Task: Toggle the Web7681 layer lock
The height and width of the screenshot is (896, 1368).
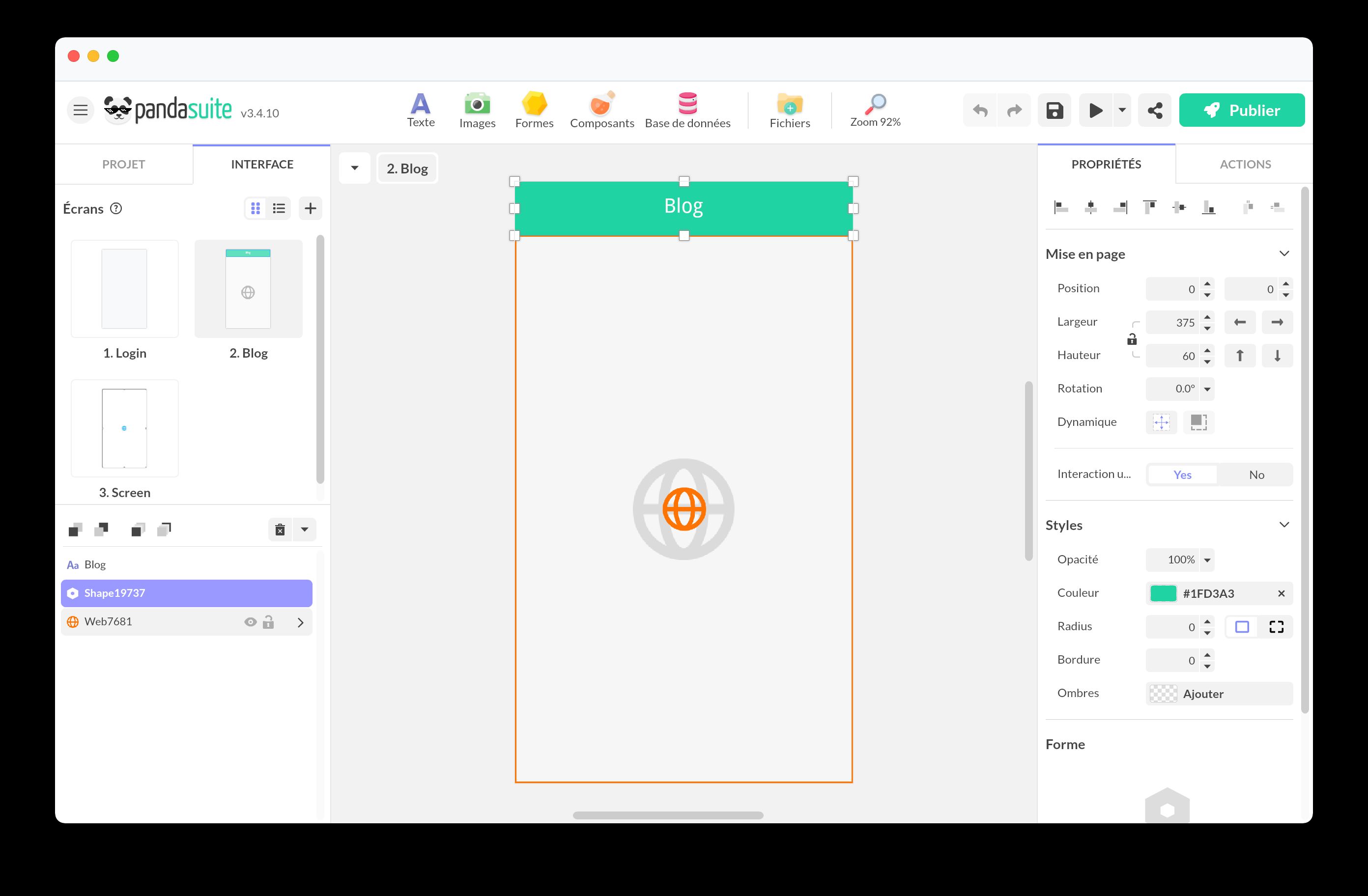Action: click(x=268, y=622)
